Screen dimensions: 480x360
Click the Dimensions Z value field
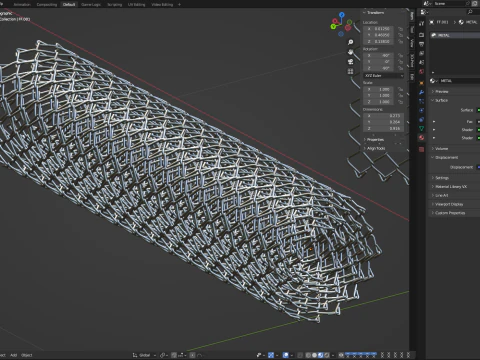384,128
